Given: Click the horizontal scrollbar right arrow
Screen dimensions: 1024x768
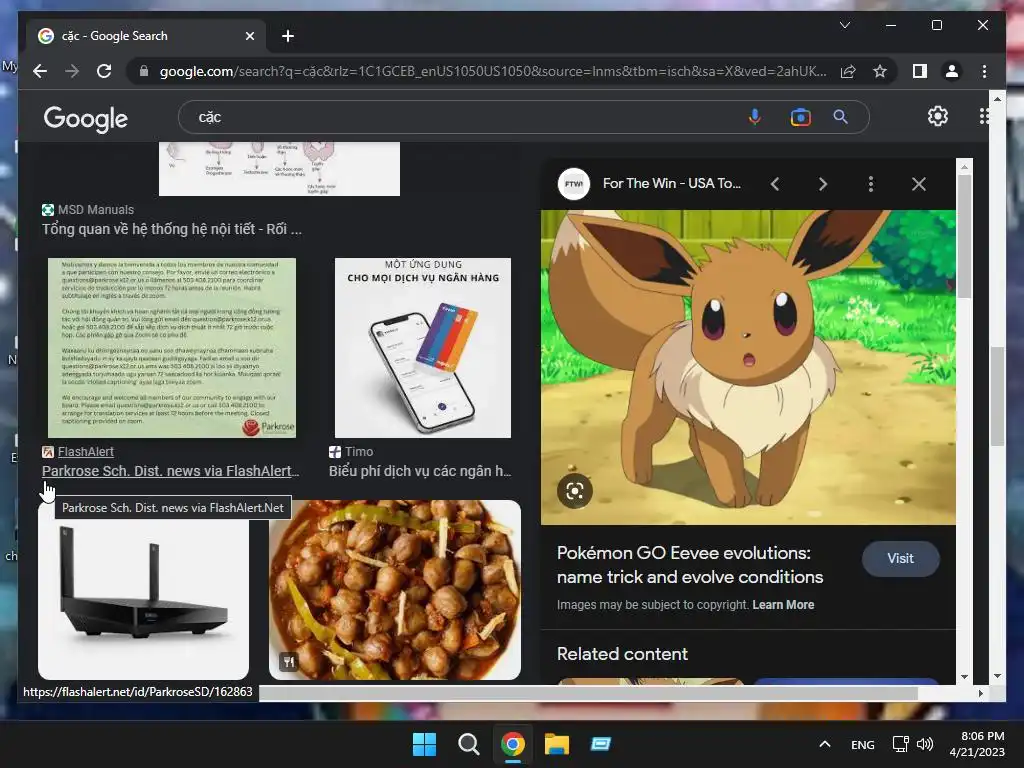Looking at the screenshot, I should [980, 693].
